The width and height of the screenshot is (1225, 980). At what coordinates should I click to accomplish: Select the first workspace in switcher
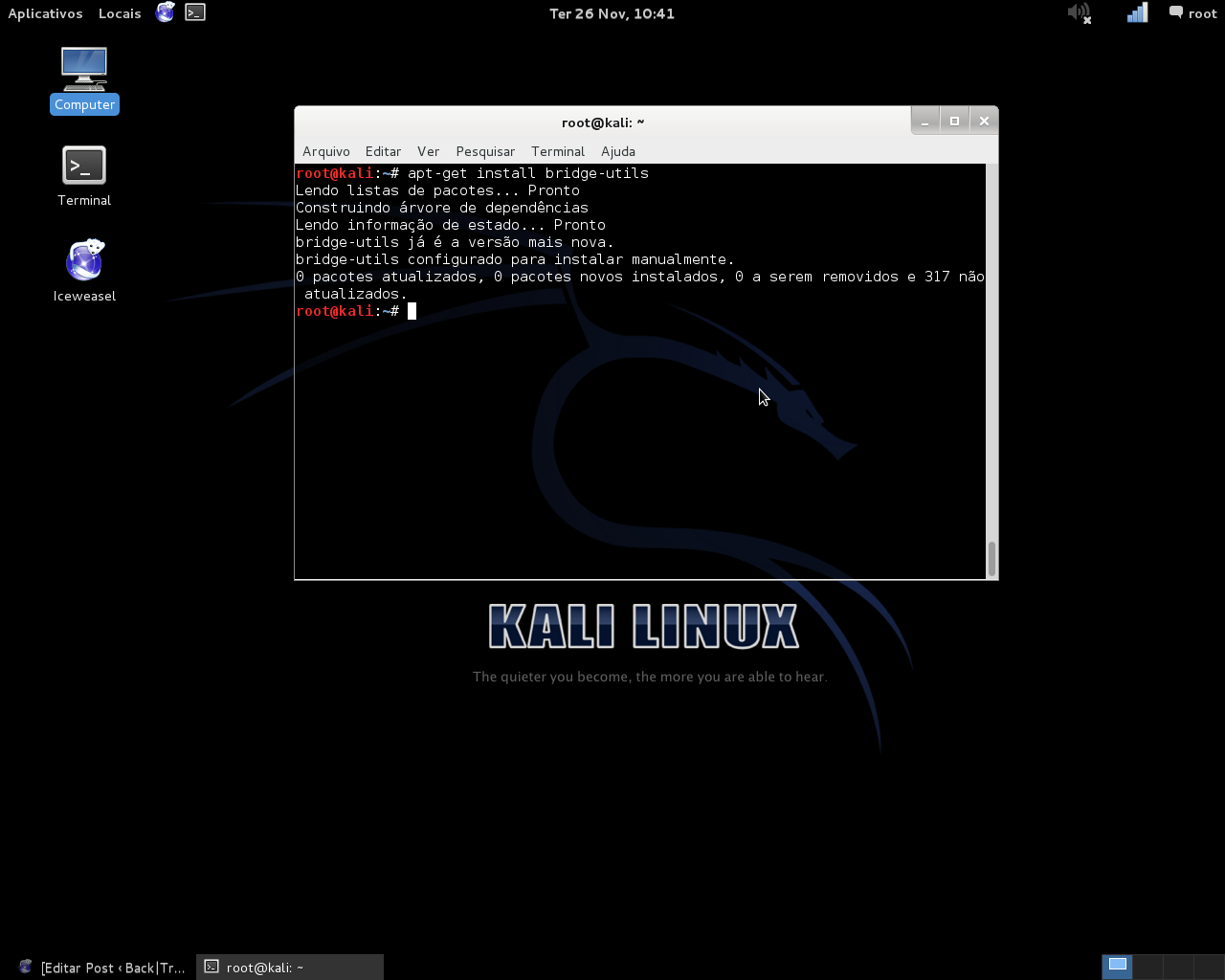[x=1117, y=967]
